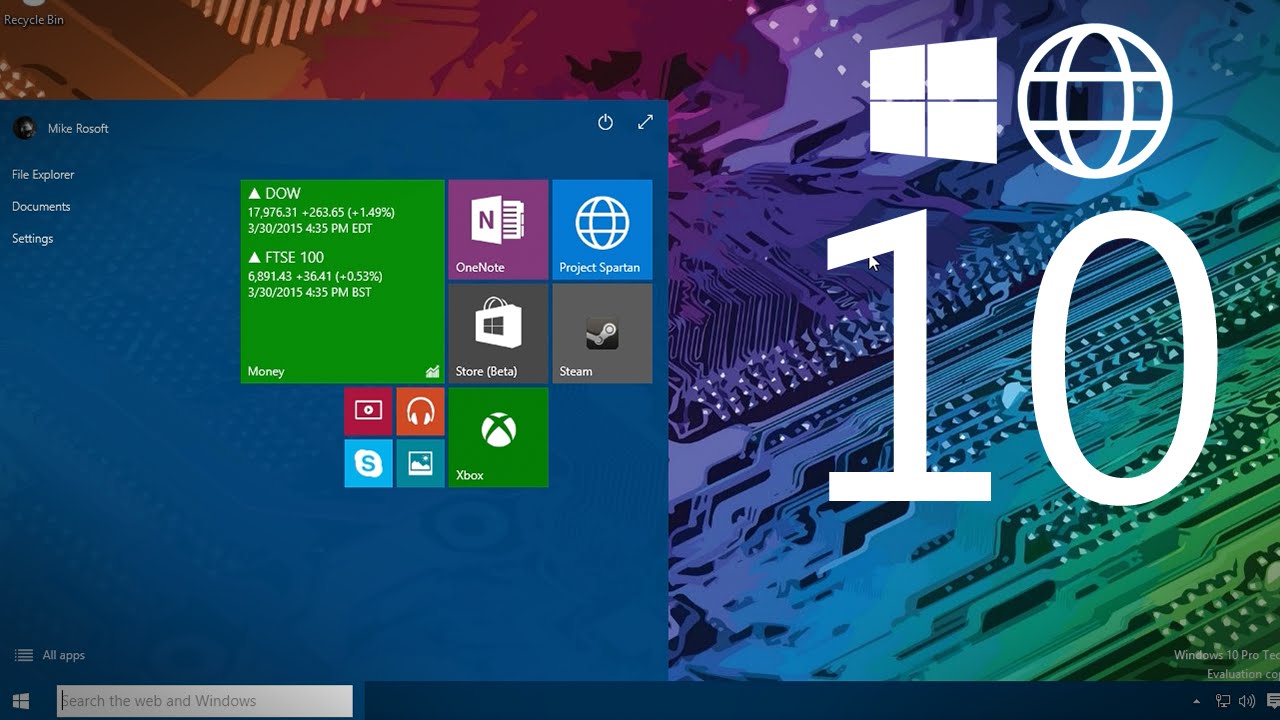Screen dimensions: 1280x720
Task: Click the DOW stock quote text
Action: point(321,211)
